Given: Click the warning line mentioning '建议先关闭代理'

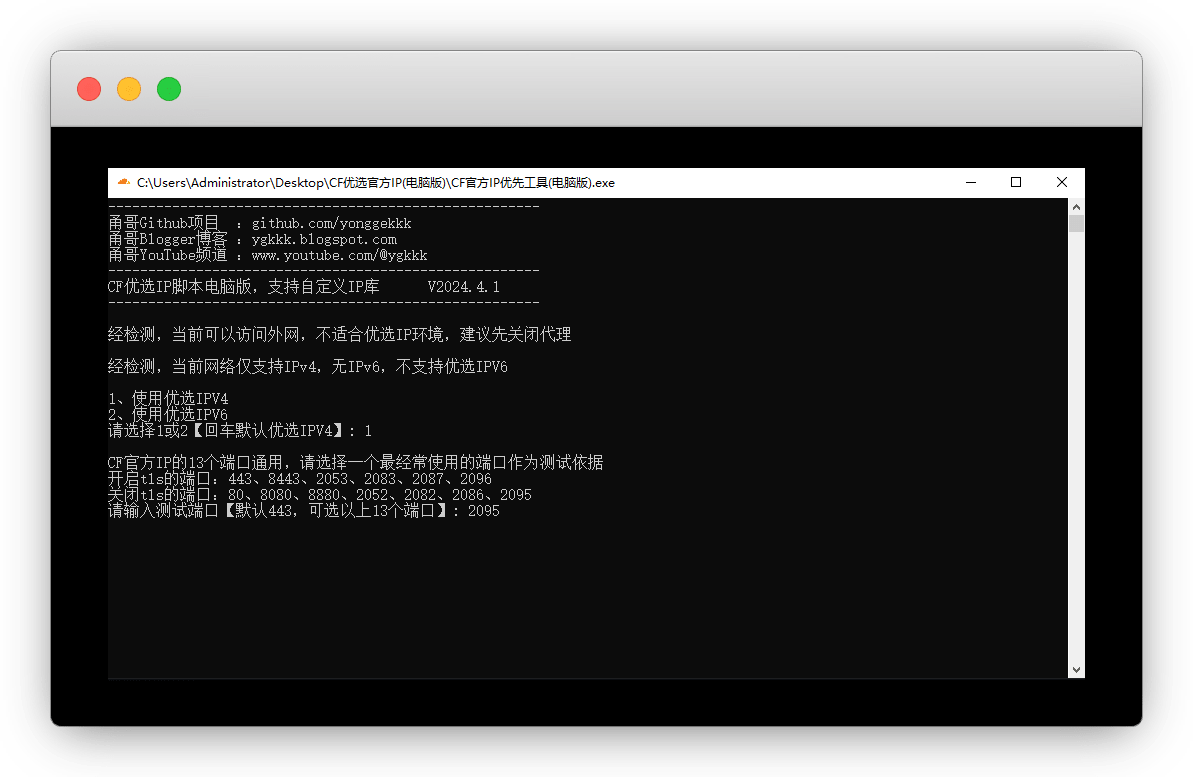Looking at the screenshot, I should (339, 335).
